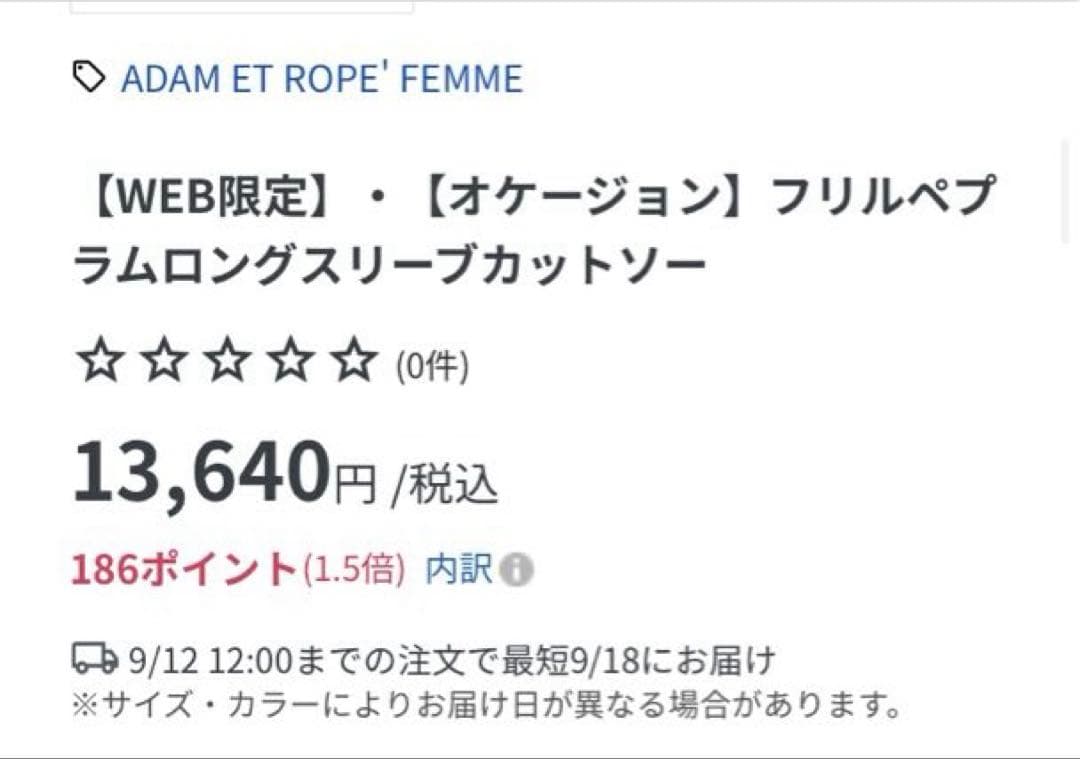The width and height of the screenshot is (1080, 759).
Task: Click the 内訳 points breakdown link
Action: coord(459,570)
